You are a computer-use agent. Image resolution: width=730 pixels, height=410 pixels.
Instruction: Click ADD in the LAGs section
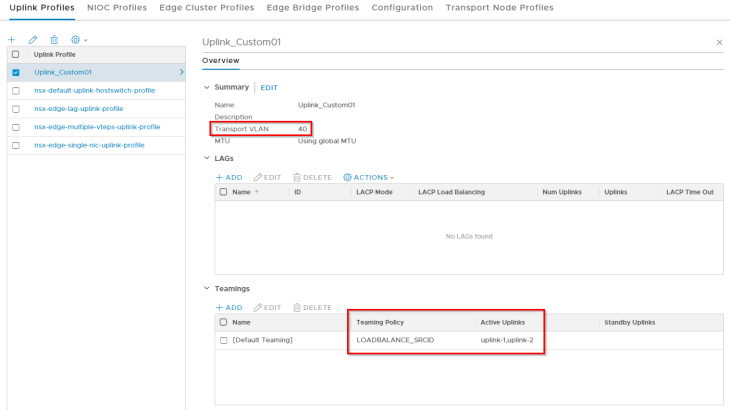229,177
